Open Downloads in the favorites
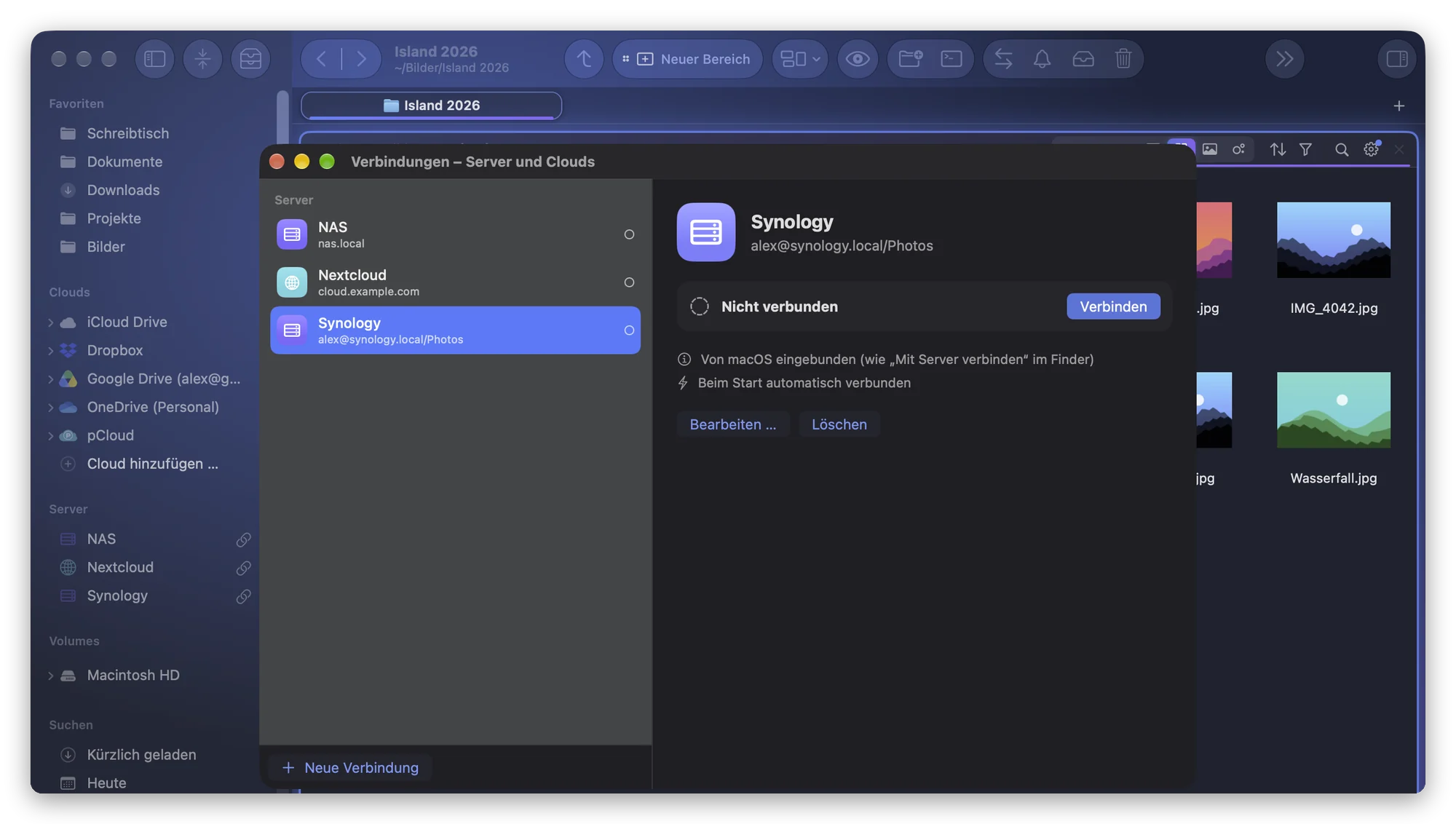1456x824 pixels. coord(123,190)
